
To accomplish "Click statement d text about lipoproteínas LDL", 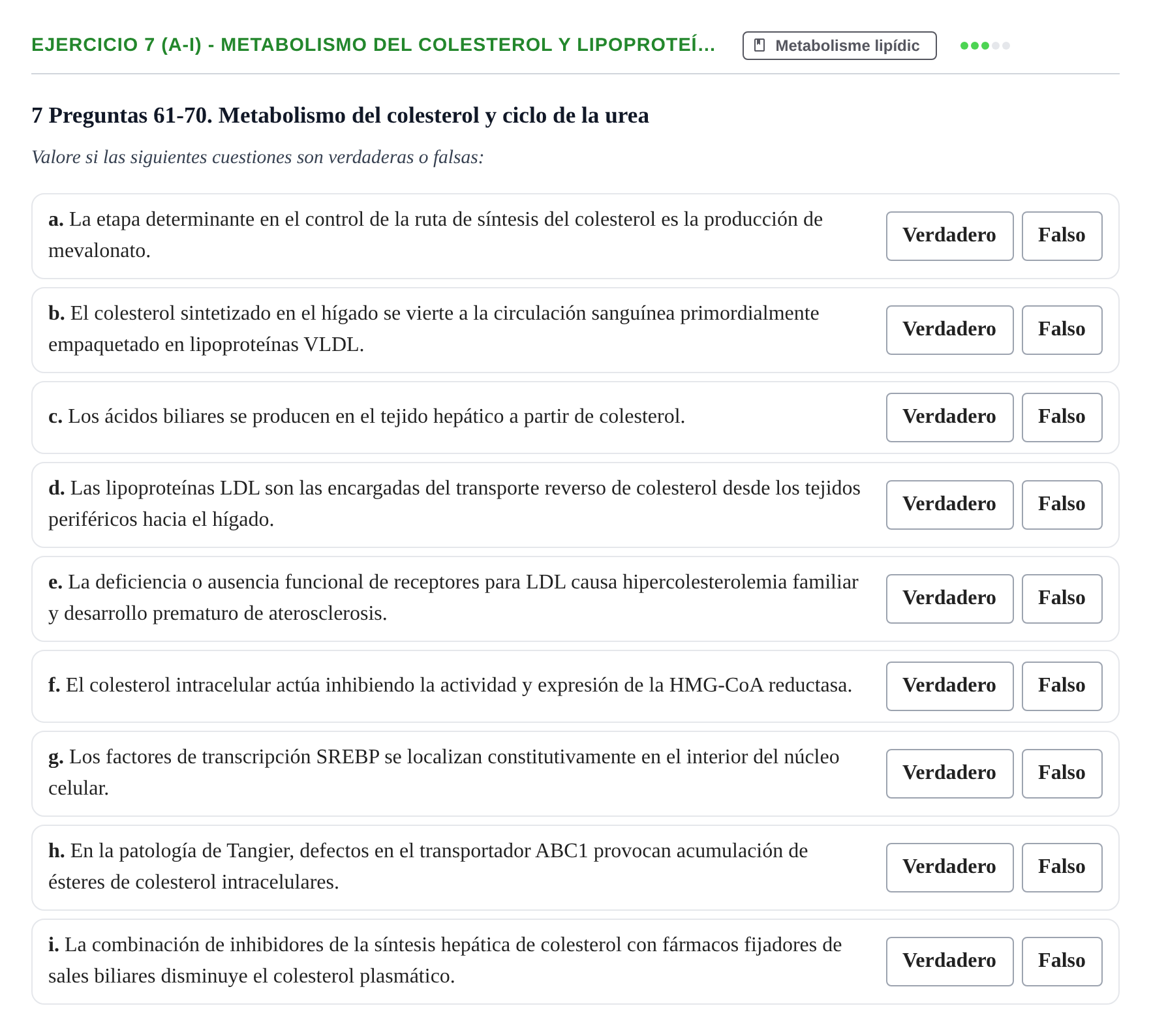I will (454, 504).
